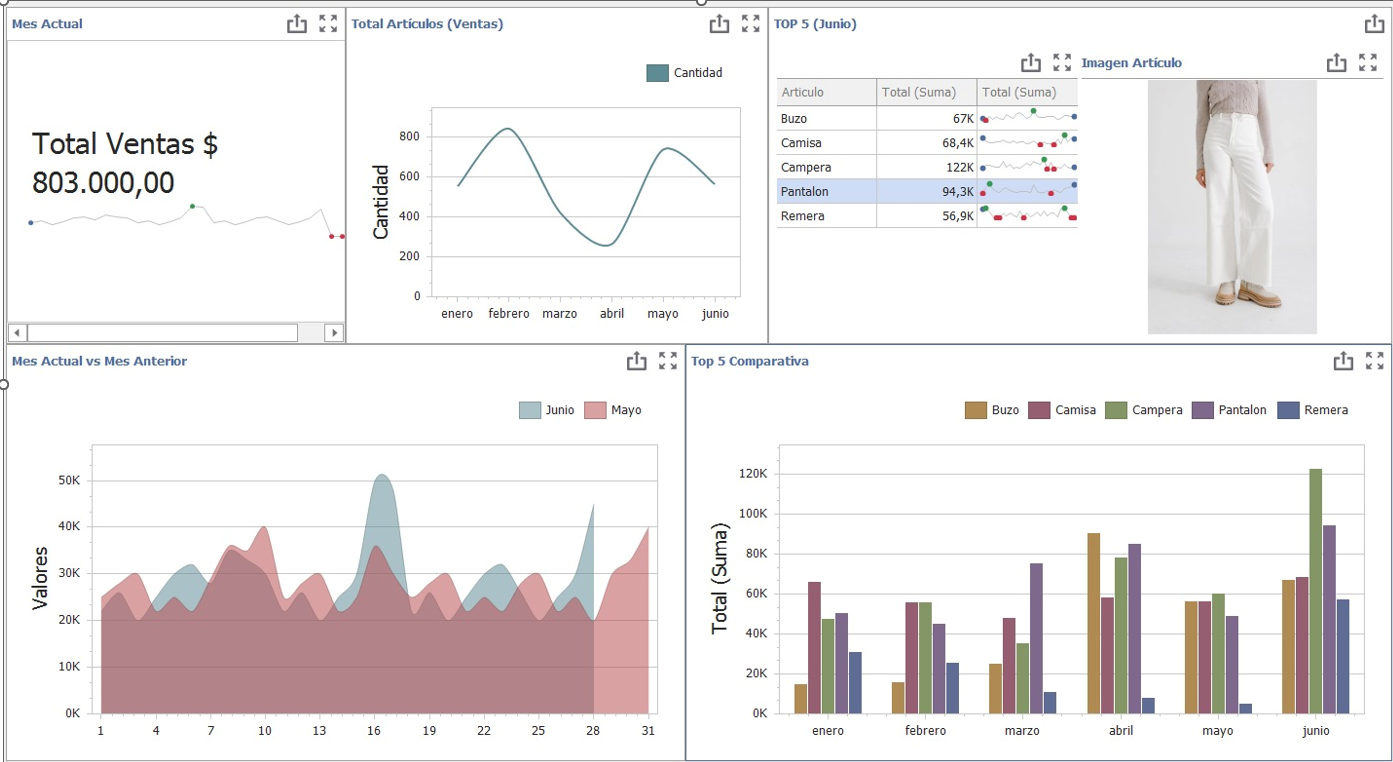Screen dimensions: 1393x762
Task: Click 'junio' on the Top 5 Comparativa axis
Action: pyautogui.click(x=1316, y=731)
